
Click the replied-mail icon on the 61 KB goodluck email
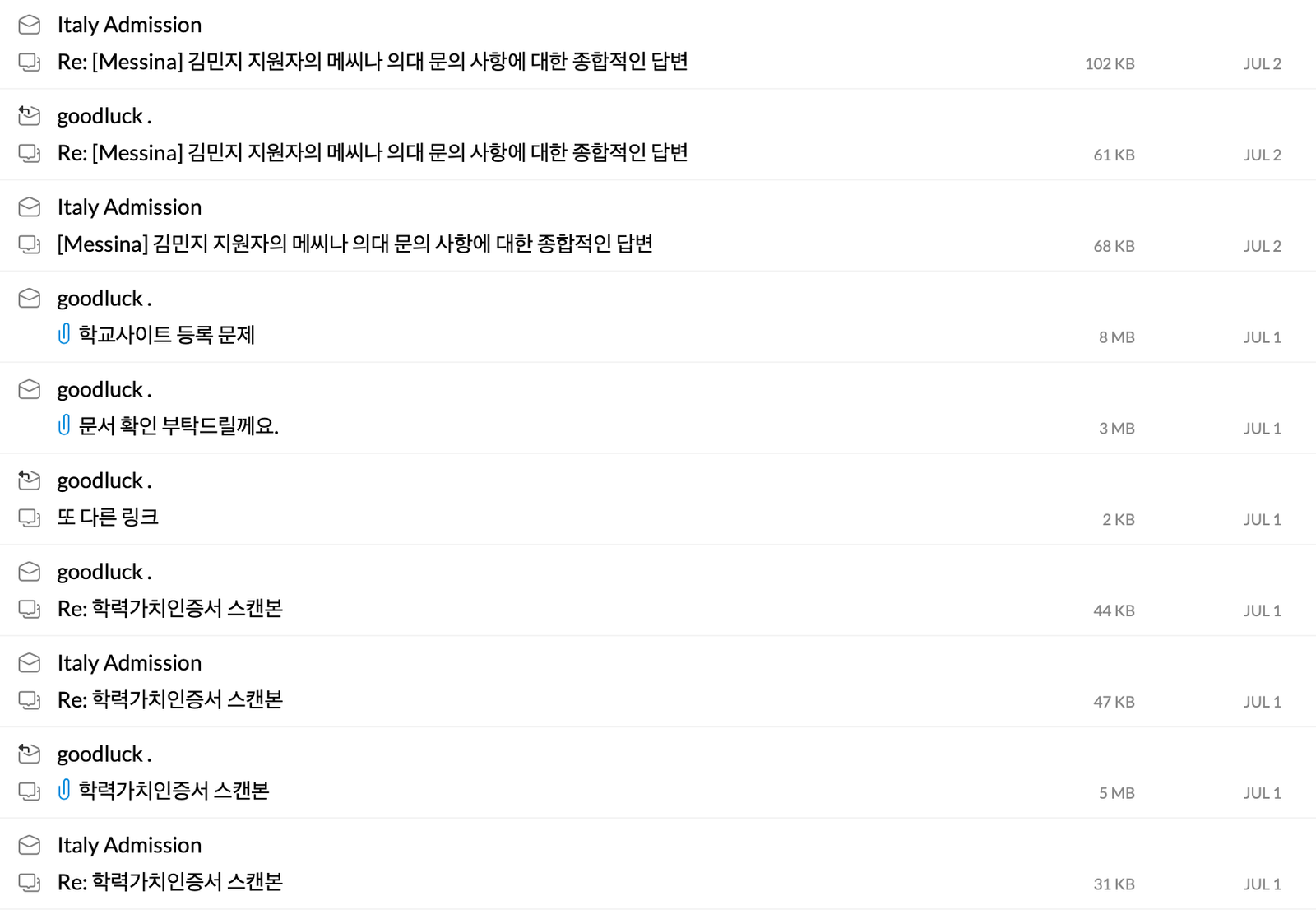point(30,116)
